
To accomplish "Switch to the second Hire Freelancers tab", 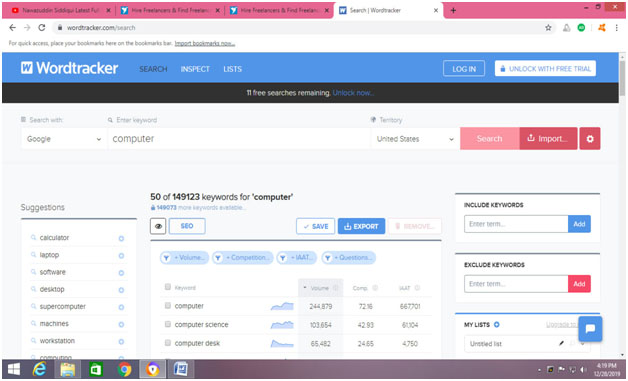I will (280, 10).
